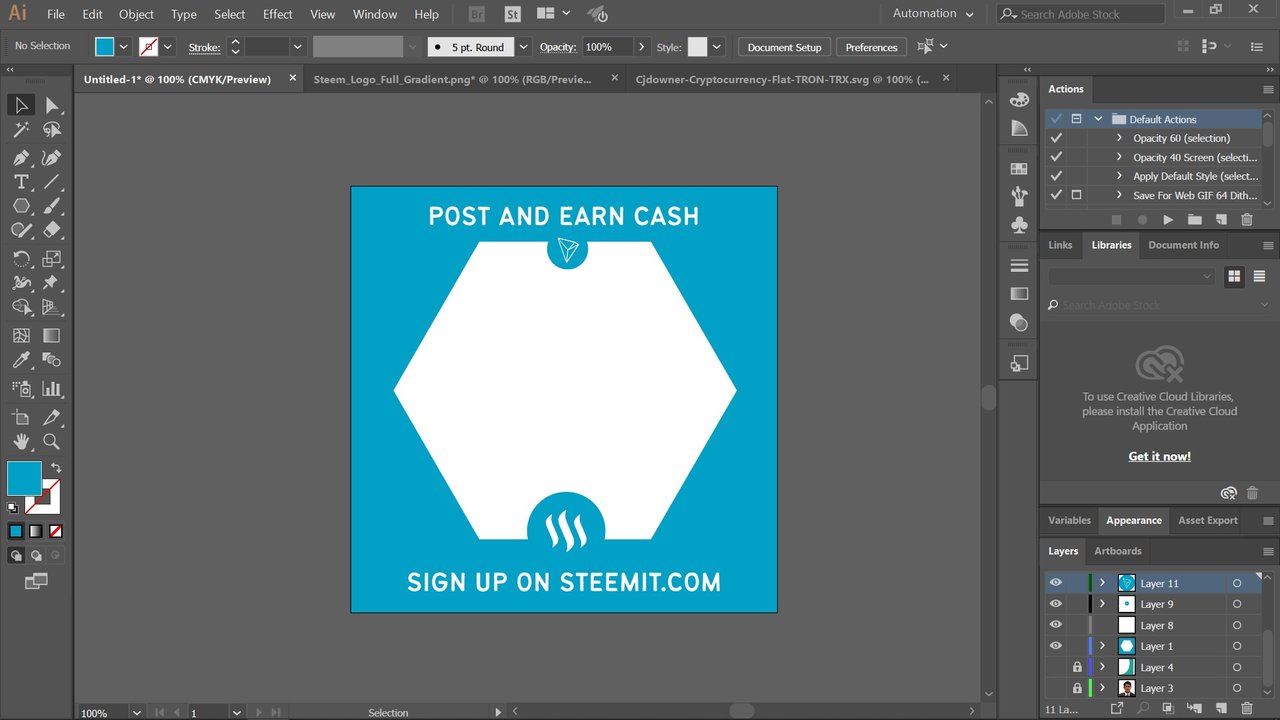Viewport: 1280px width, 720px height.
Task: Click the control bar blue fill swatch
Action: click(105, 47)
